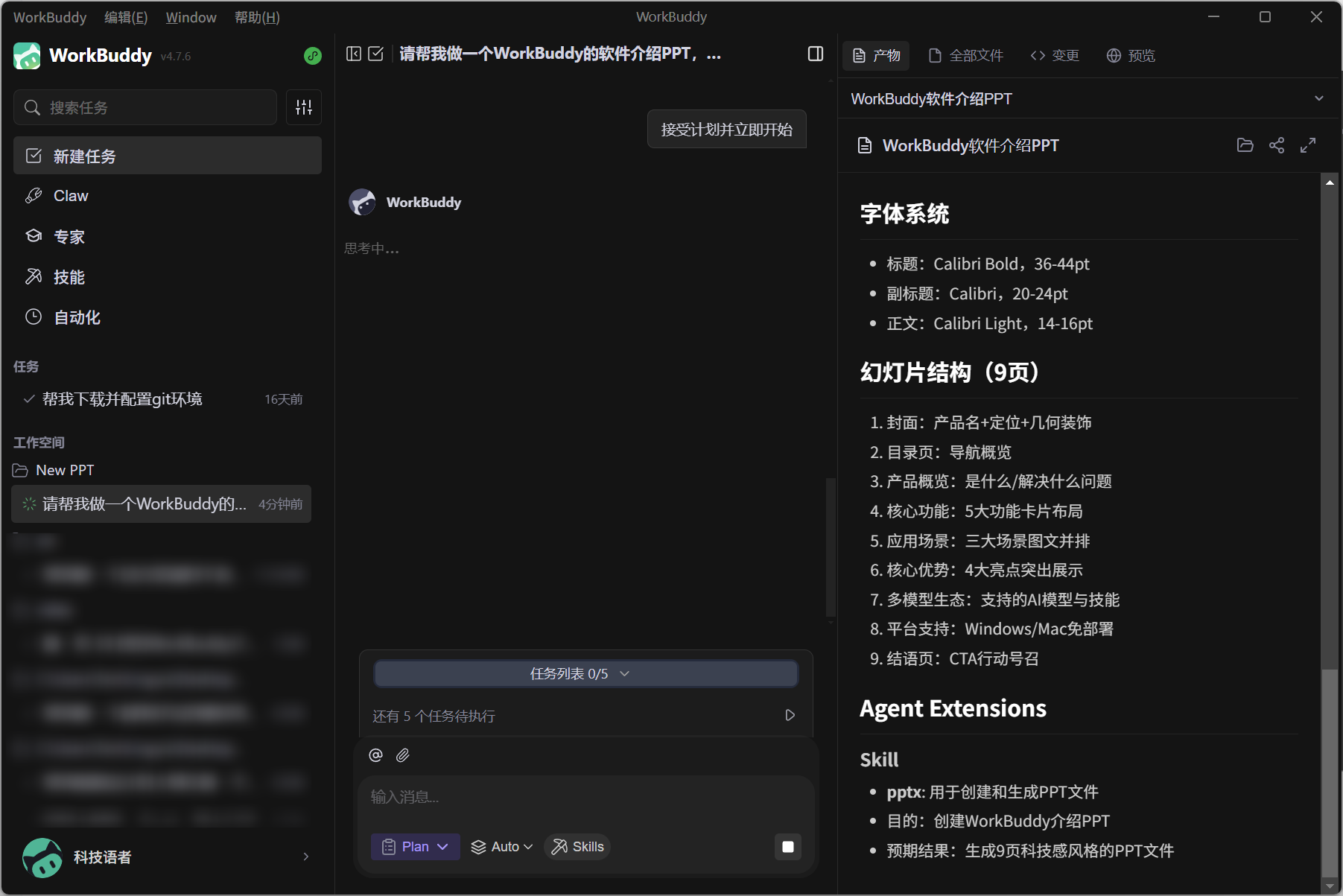Click the 搜索任务 search field
The image size is (1343, 896).
click(145, 107)
